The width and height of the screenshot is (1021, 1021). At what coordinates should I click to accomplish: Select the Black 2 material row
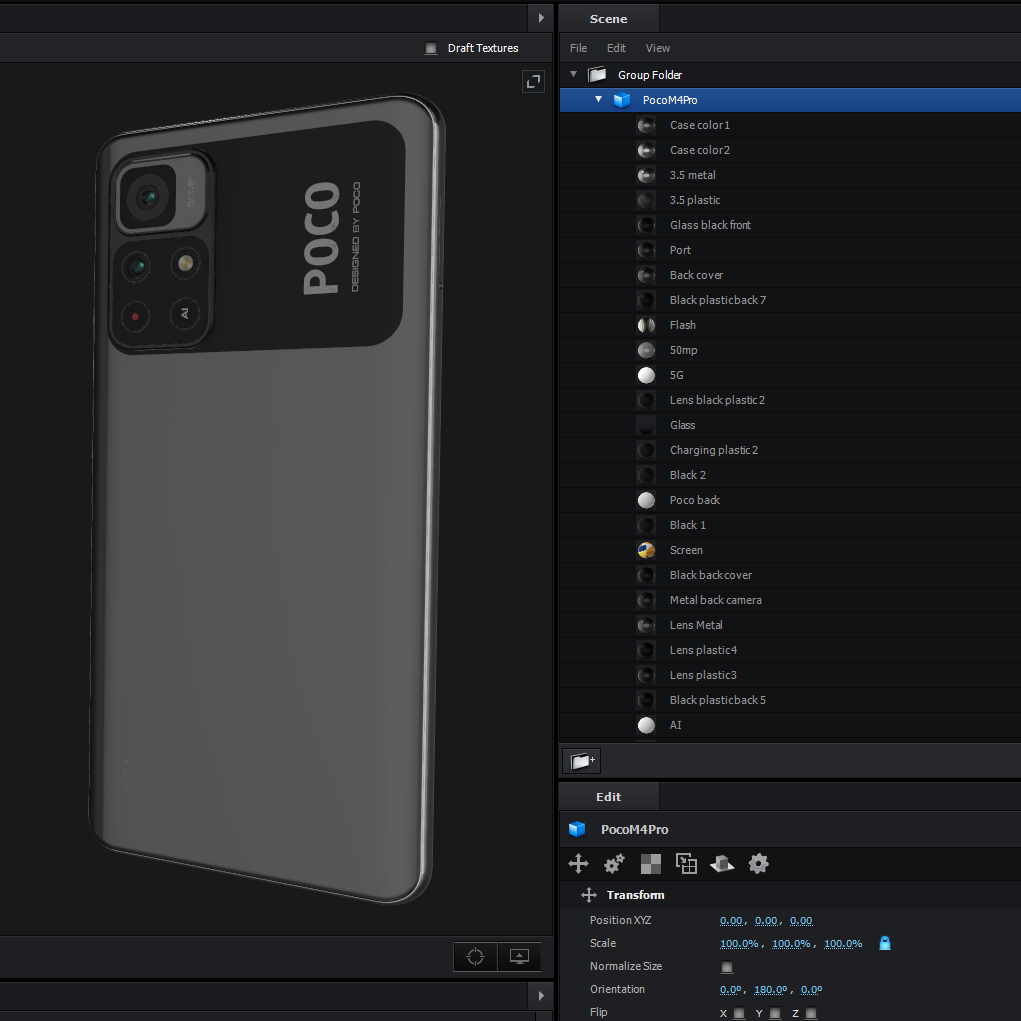coord(790,475)
